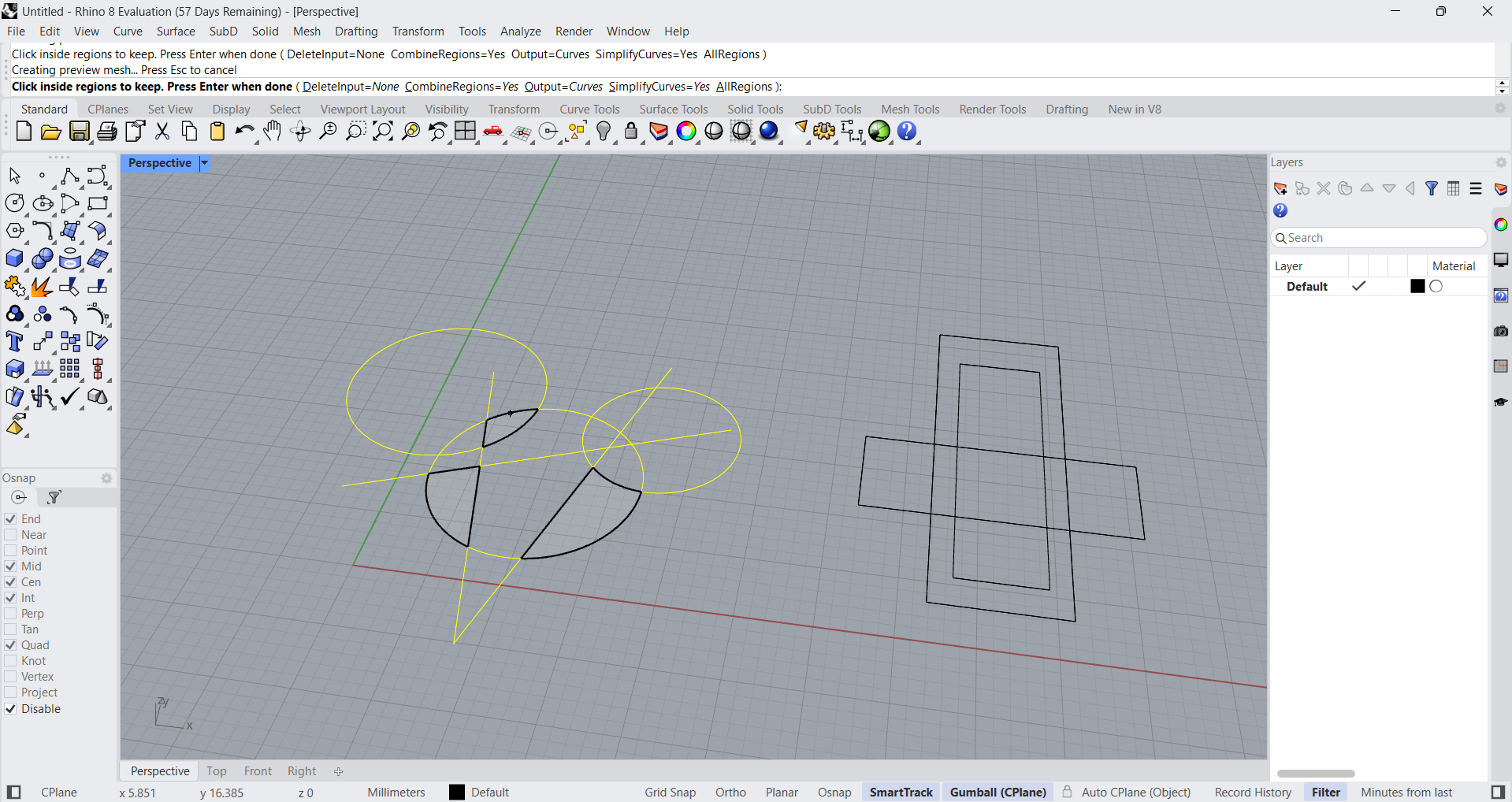Select the Zoom Extents tool
The height and width of the screenshot is (802, 1512).
tap(382, 132)
